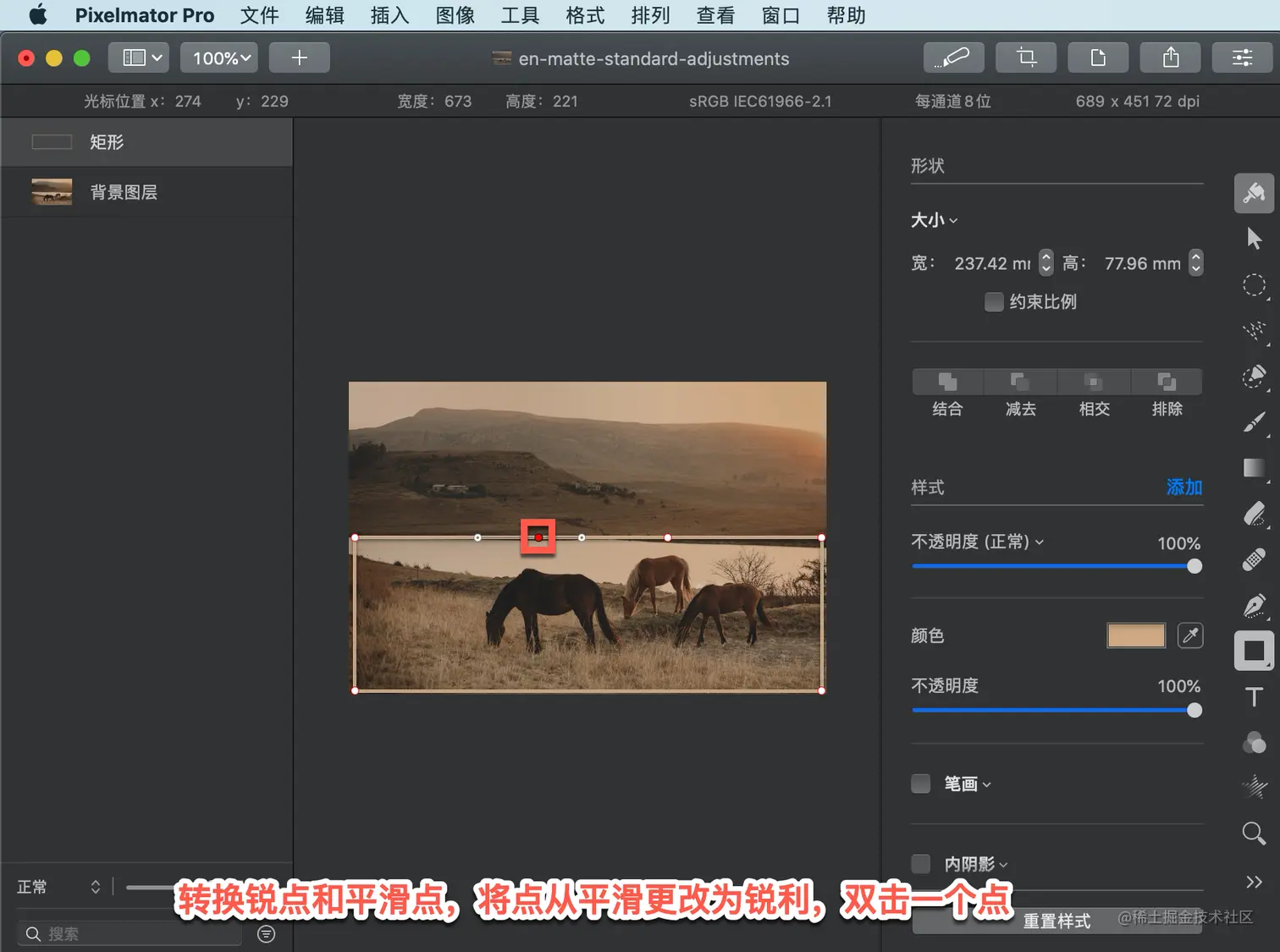Click the Crop toolbar button
Viewport: 1280px width, 952px height.
1026,58
